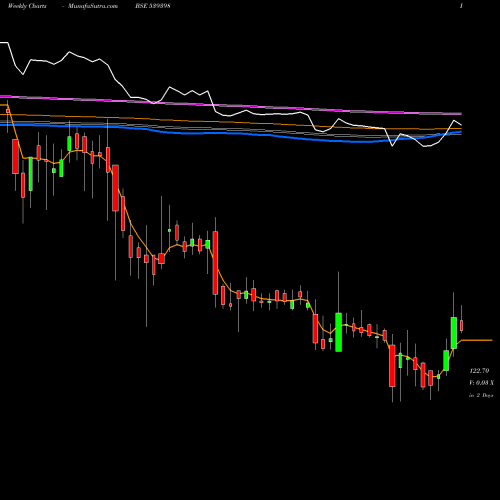Click the tall green candle left of the price label
The height and width of the screenshot is (500, 500).
point(454,333)
